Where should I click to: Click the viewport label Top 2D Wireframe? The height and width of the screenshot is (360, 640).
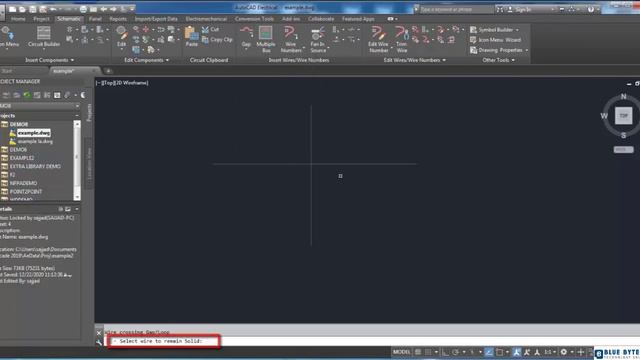[x=122, y=83]
